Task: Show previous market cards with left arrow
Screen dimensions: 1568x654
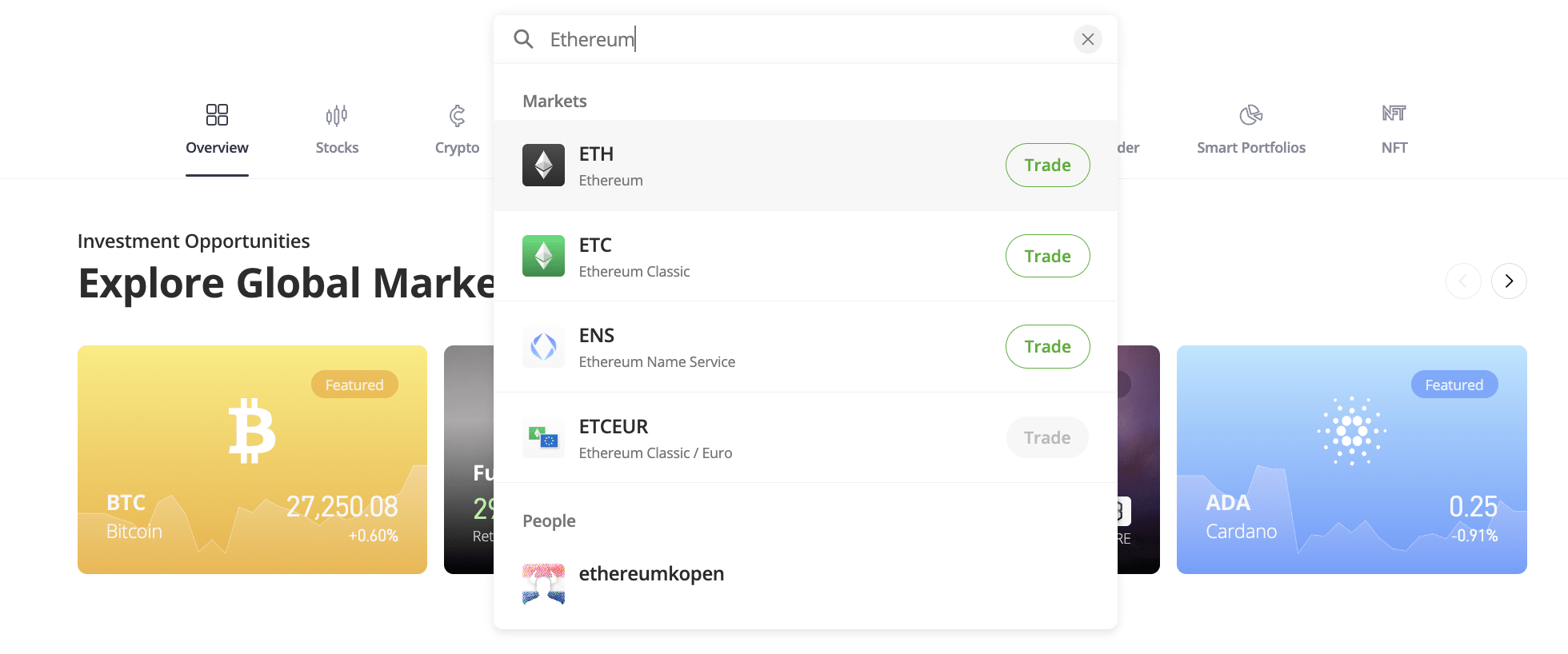Action: click(x=1463, y=281)
